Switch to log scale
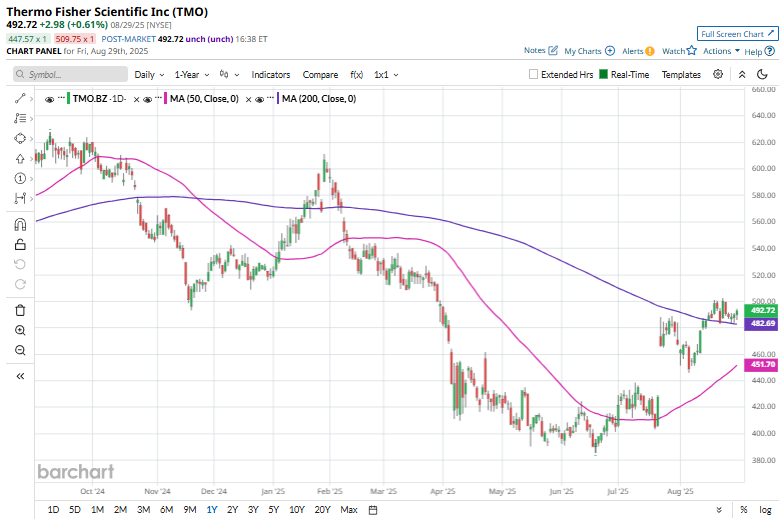 (x=766, y=510)
